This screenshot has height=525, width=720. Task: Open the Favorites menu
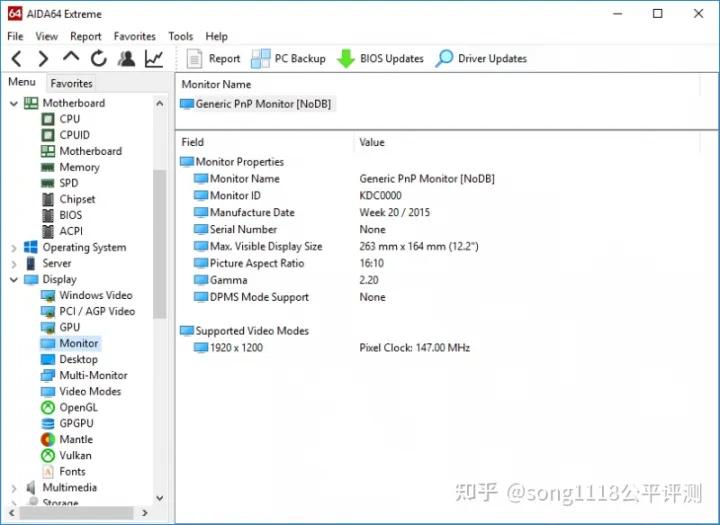[134, 36]
